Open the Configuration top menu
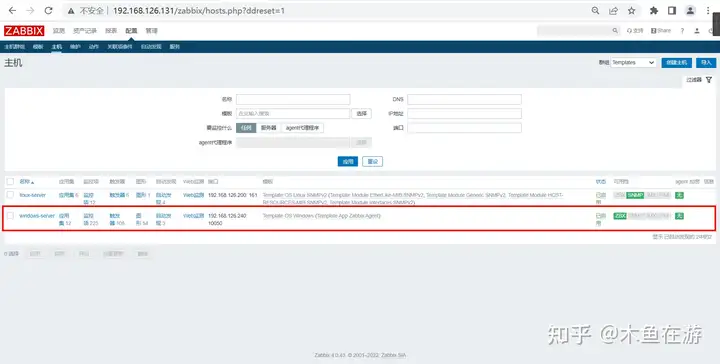This screenshot has width=720, height=364. 131,31
